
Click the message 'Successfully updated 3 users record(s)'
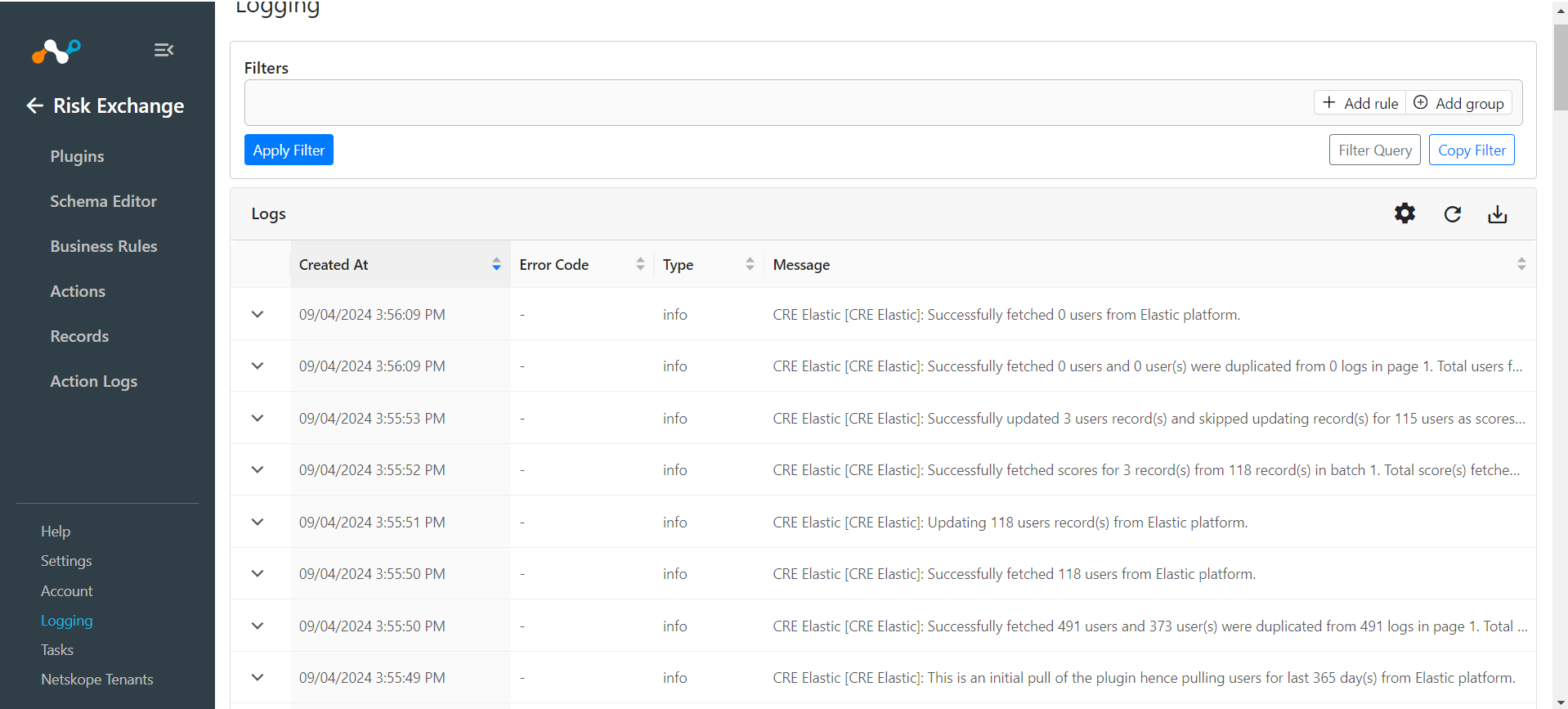pos(1149,418)
